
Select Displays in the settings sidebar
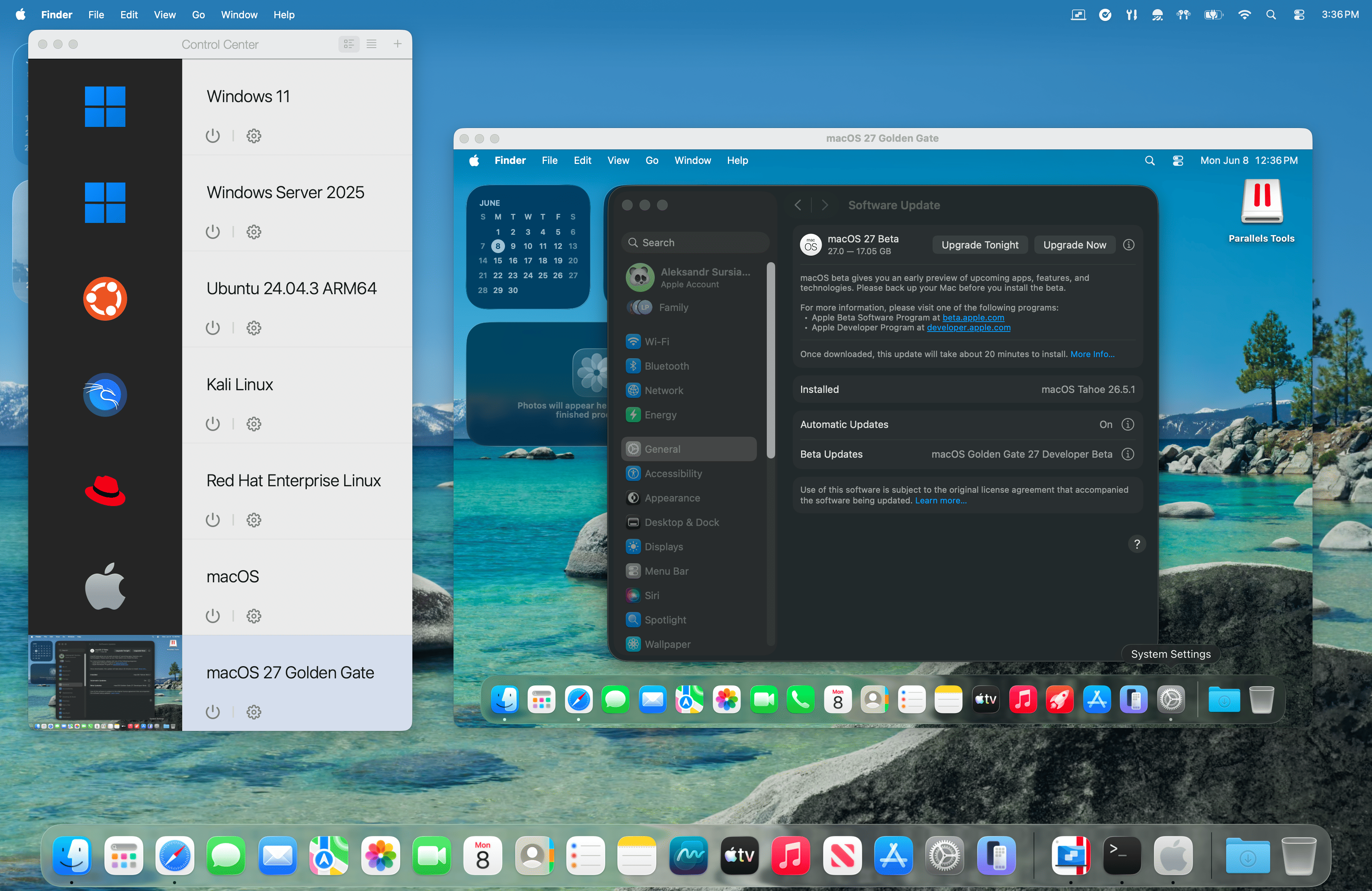tap(689, 546)
